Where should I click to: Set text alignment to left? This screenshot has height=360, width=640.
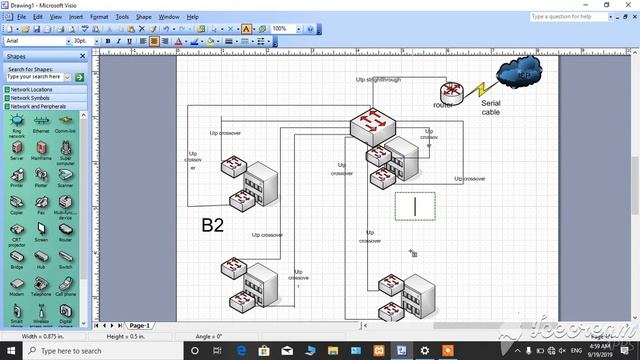click(143, 41)
